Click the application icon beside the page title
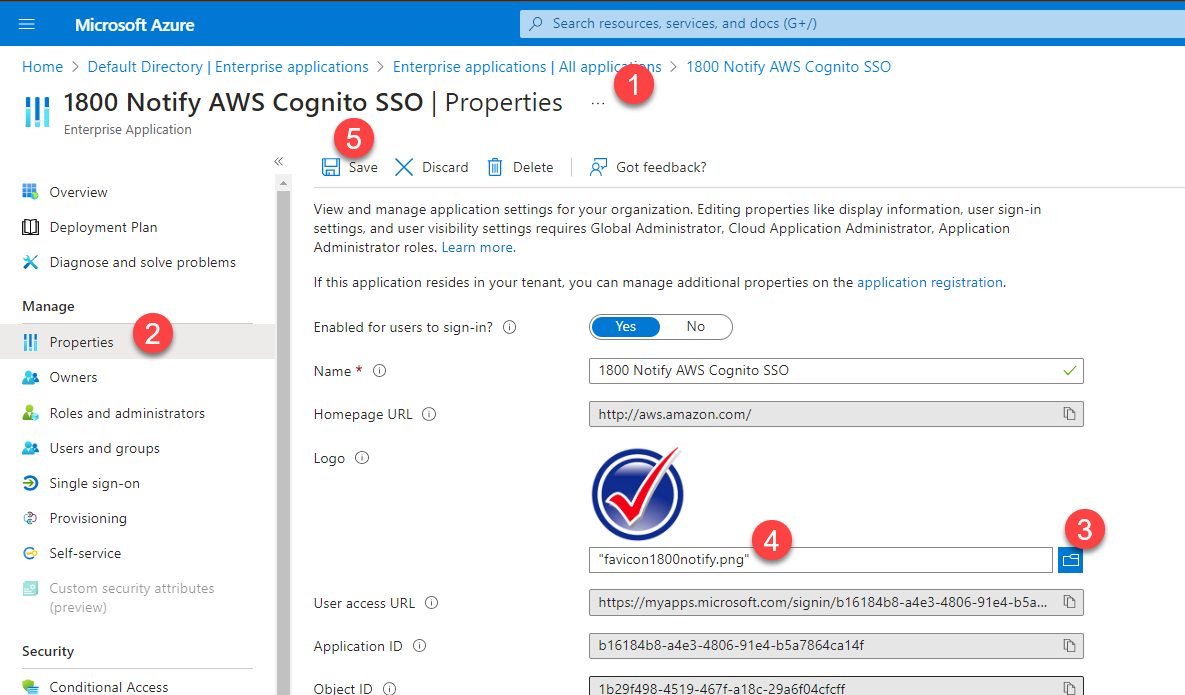Screen dimensions: 1185x695 pyautogui.click(x=37, y=112)
